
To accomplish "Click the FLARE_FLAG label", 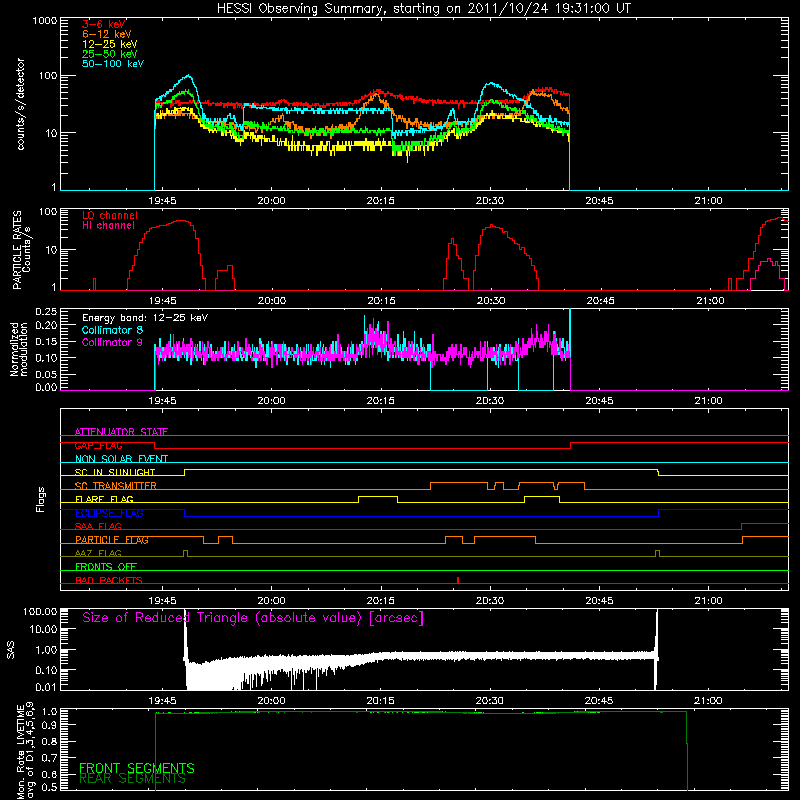I will 104,499.
